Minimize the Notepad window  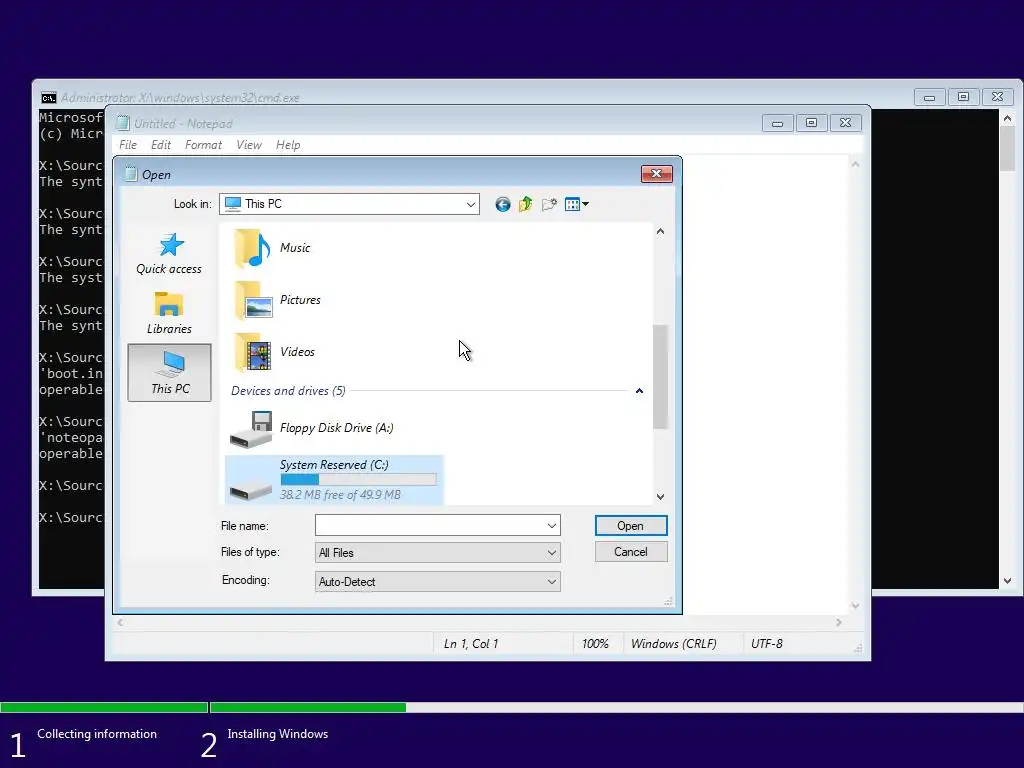777,123
